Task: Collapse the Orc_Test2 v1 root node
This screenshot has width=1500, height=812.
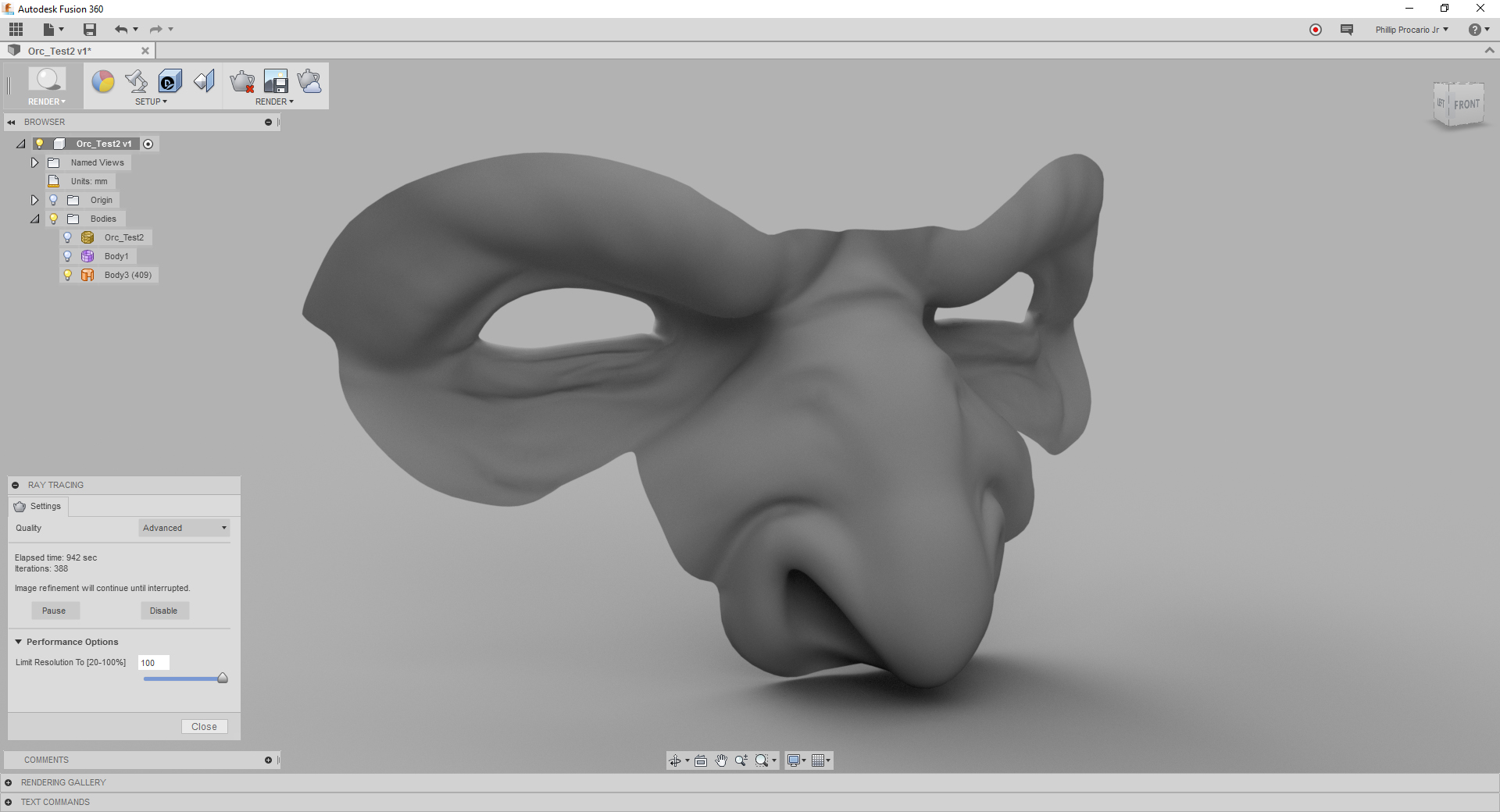Action: [21, 144]
